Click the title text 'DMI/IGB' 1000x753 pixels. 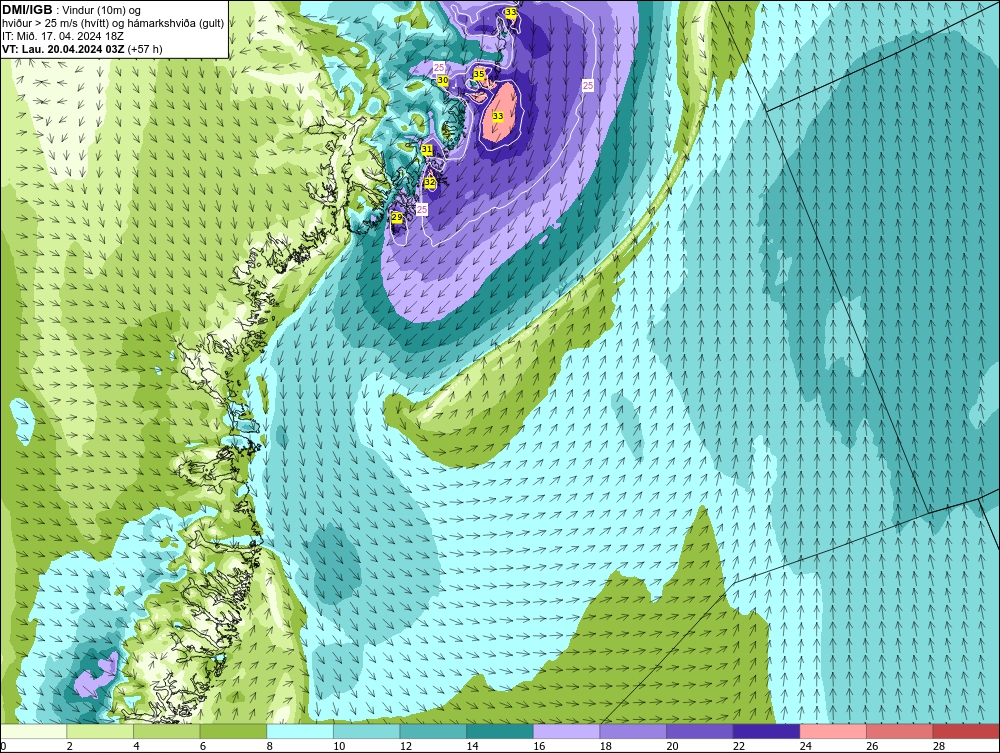(x=27, y=10)
